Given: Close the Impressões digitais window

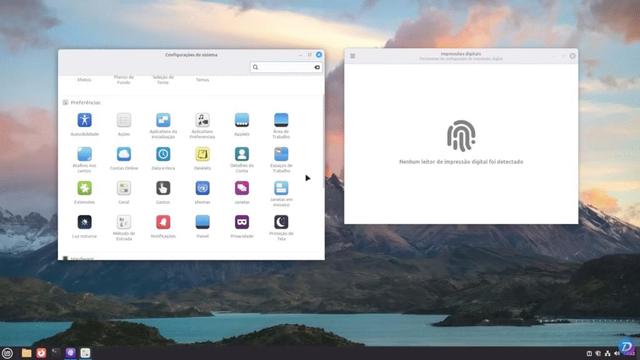Looking at the screenshot, I should tap(572, 56).
